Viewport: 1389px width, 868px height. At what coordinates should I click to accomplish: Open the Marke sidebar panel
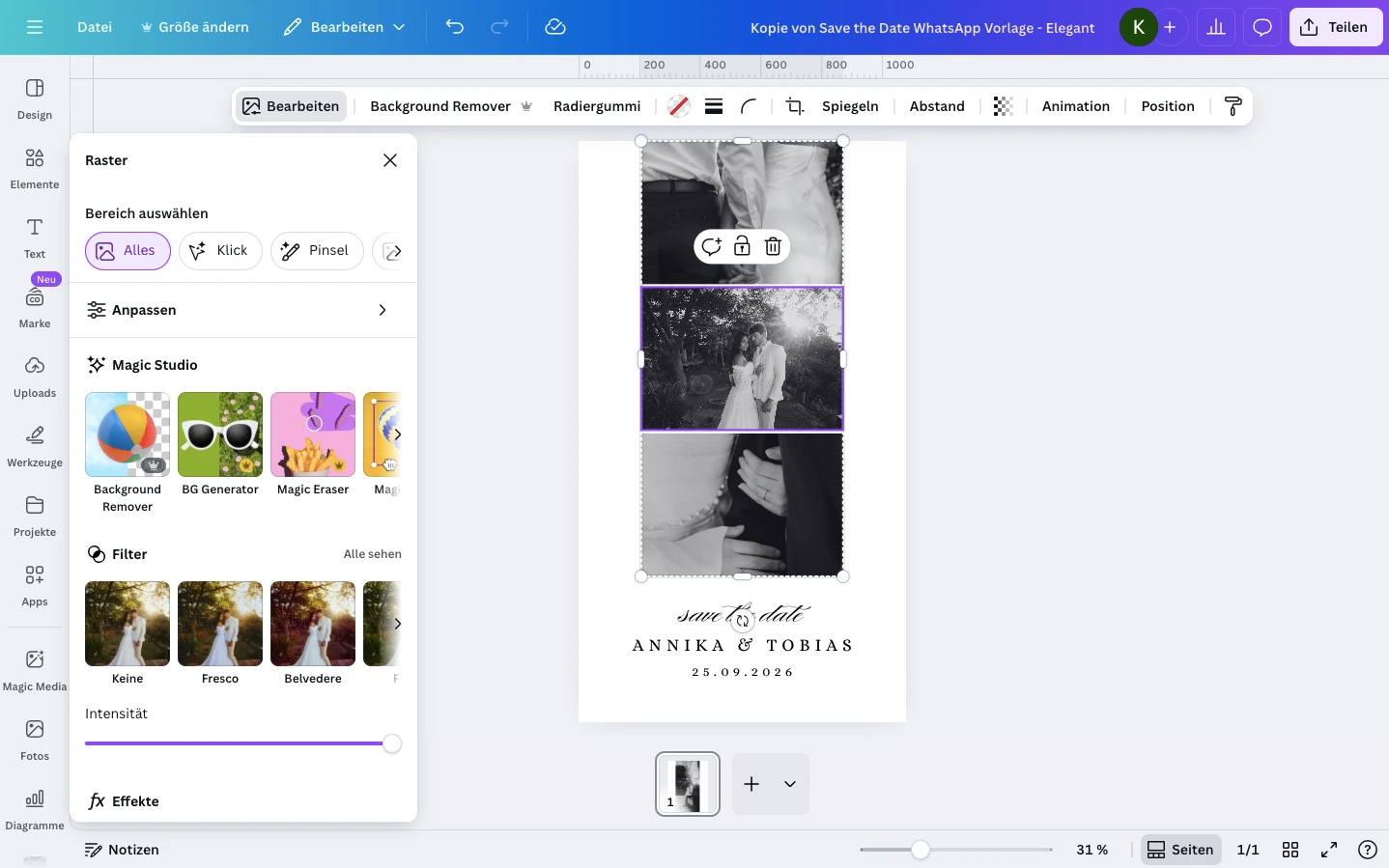pyautogui.click(x=35, y=307)
